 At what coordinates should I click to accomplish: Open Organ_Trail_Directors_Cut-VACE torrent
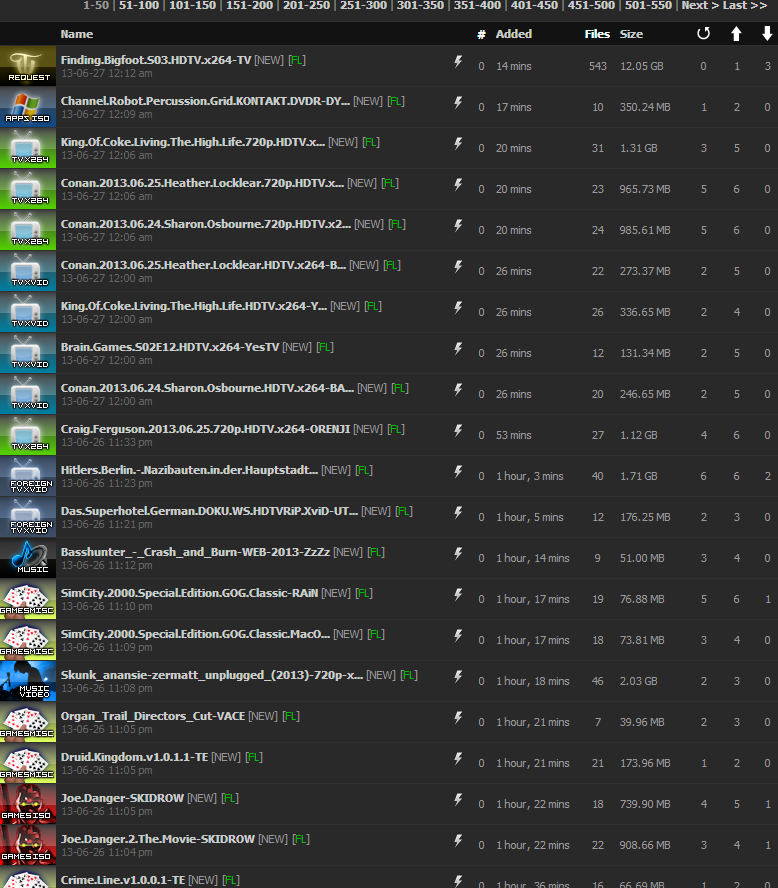click(x=153, y=716)
